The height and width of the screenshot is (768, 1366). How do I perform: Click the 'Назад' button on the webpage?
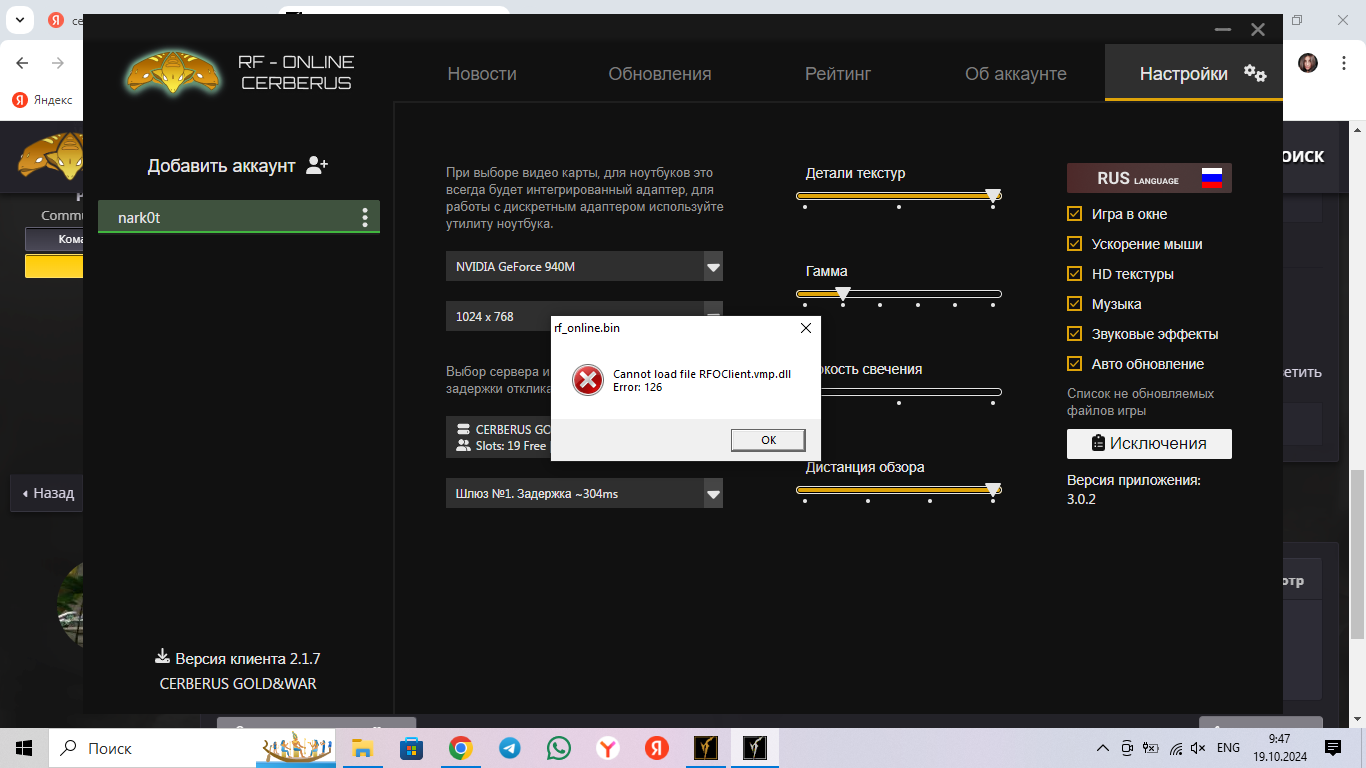(x=48, y=493)
